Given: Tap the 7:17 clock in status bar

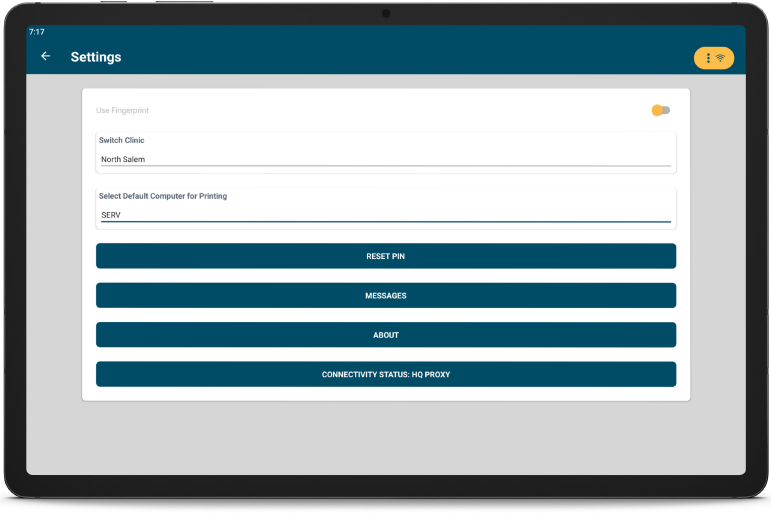Looking at the screenshot, I should coord(36,32).
